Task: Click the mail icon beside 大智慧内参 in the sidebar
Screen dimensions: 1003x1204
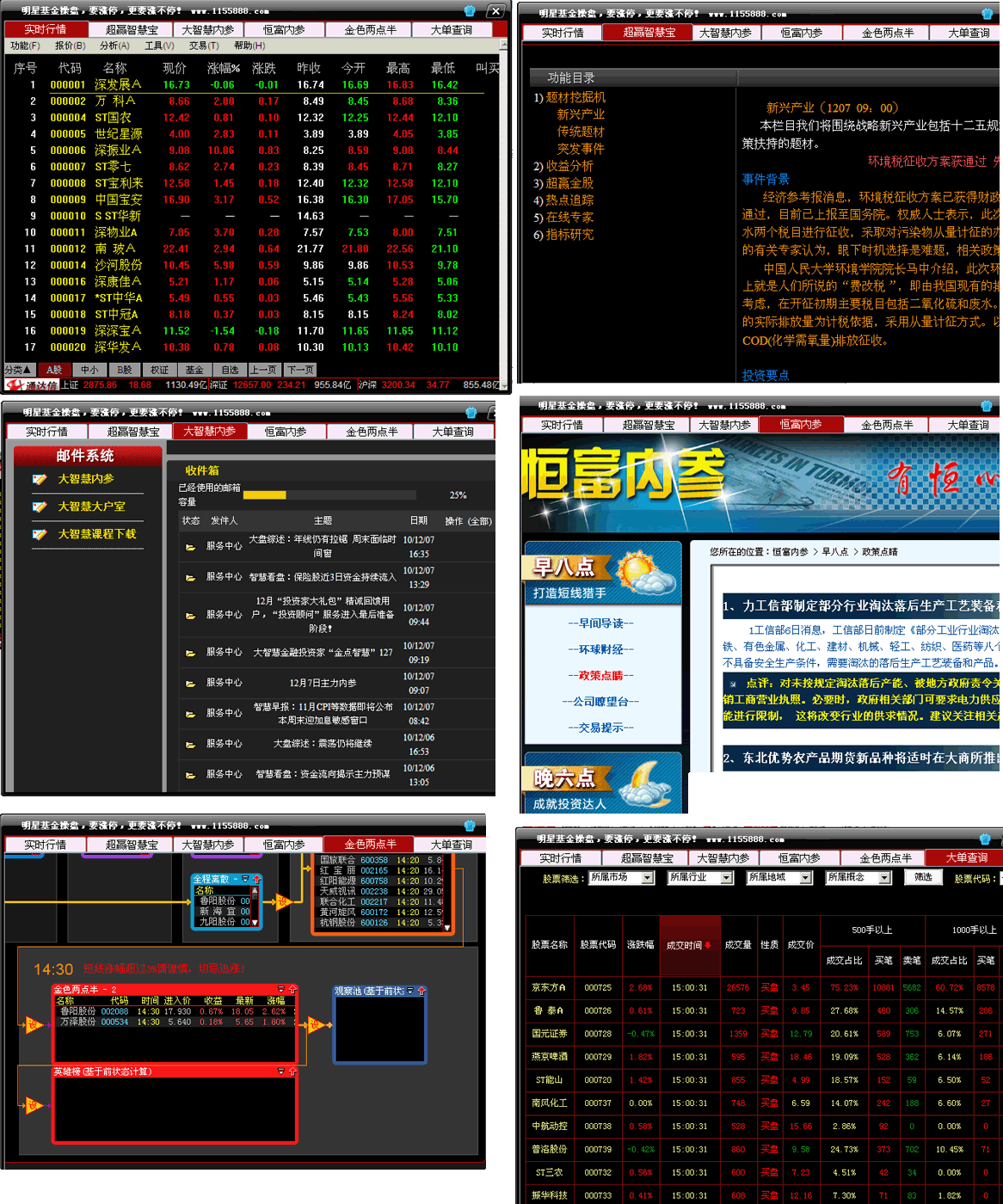Action: (40, 479)
